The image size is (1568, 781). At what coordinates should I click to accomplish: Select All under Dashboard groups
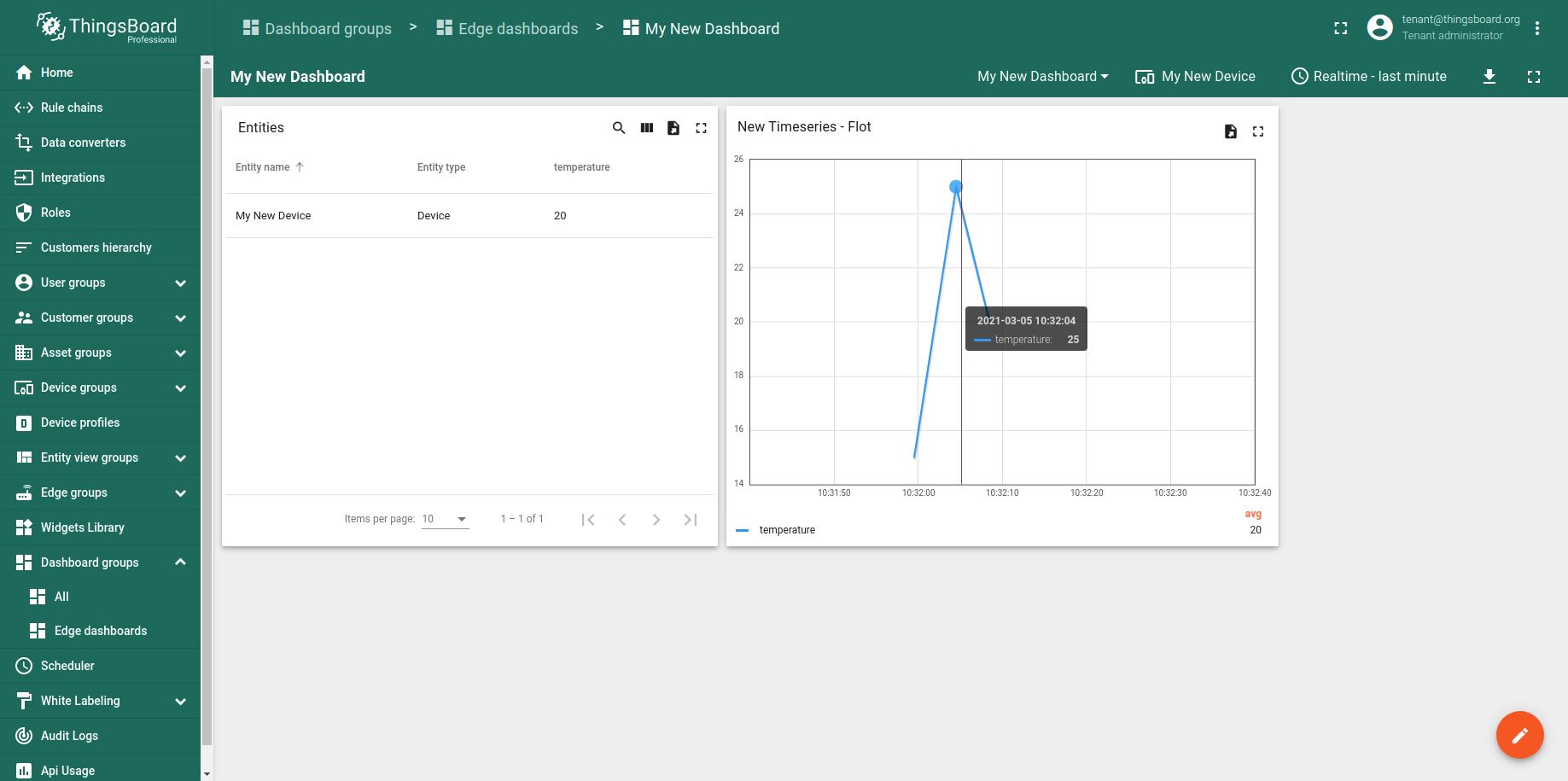pyautogui.click(x=100, y=597)
